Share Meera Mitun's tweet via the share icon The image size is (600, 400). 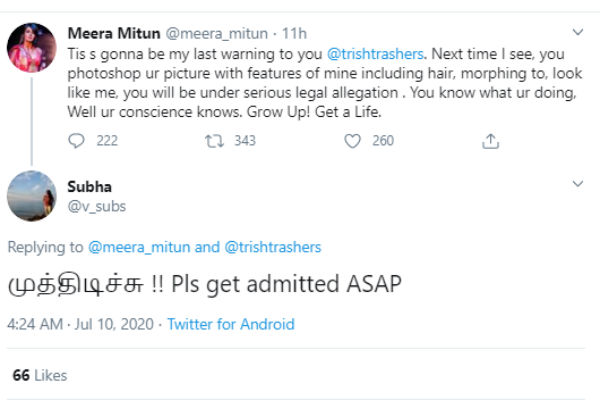pyautogui.click(x=490, y=142)
